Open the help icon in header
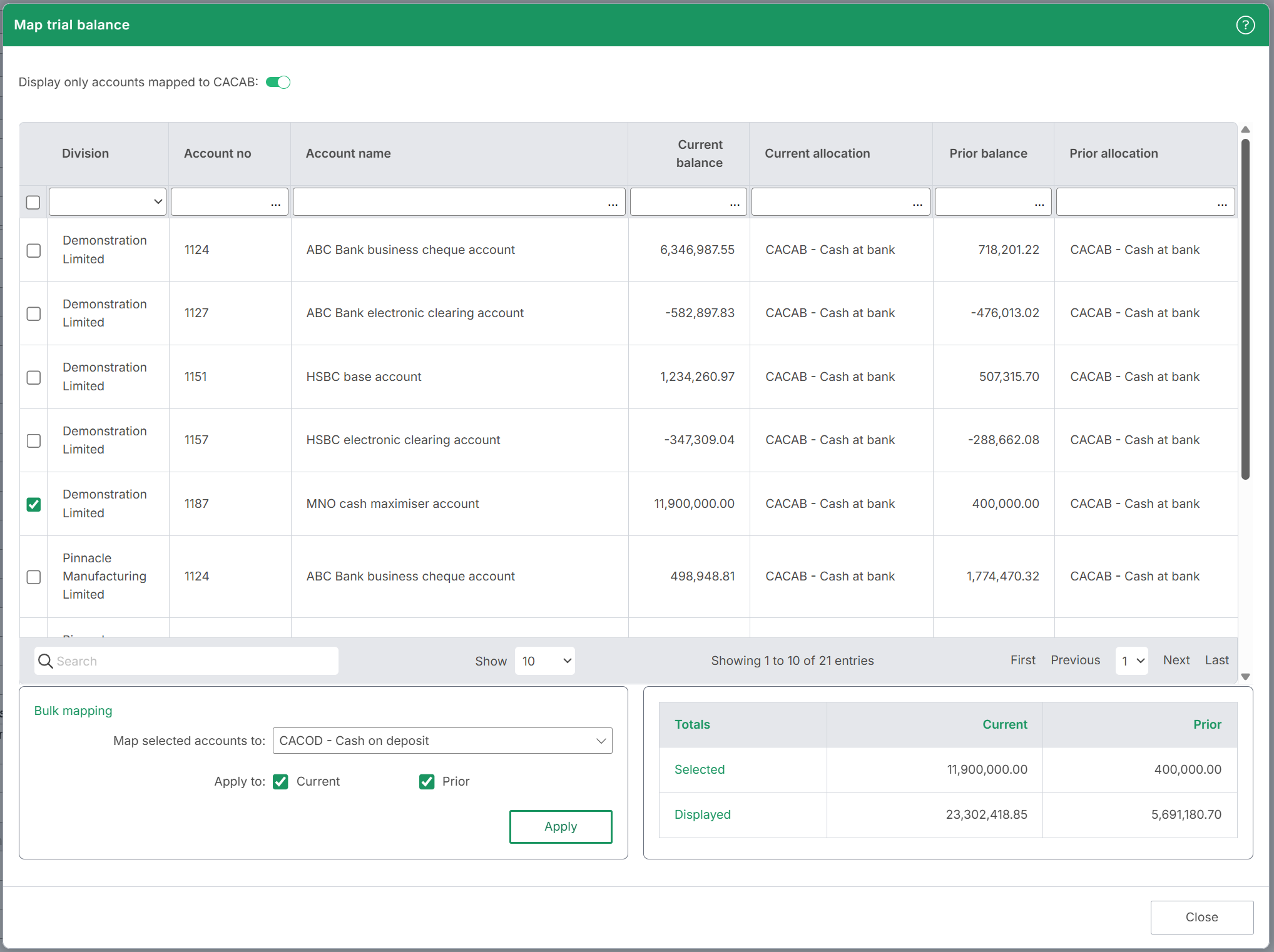The image size is (1274, 952). coord(1245,25)
